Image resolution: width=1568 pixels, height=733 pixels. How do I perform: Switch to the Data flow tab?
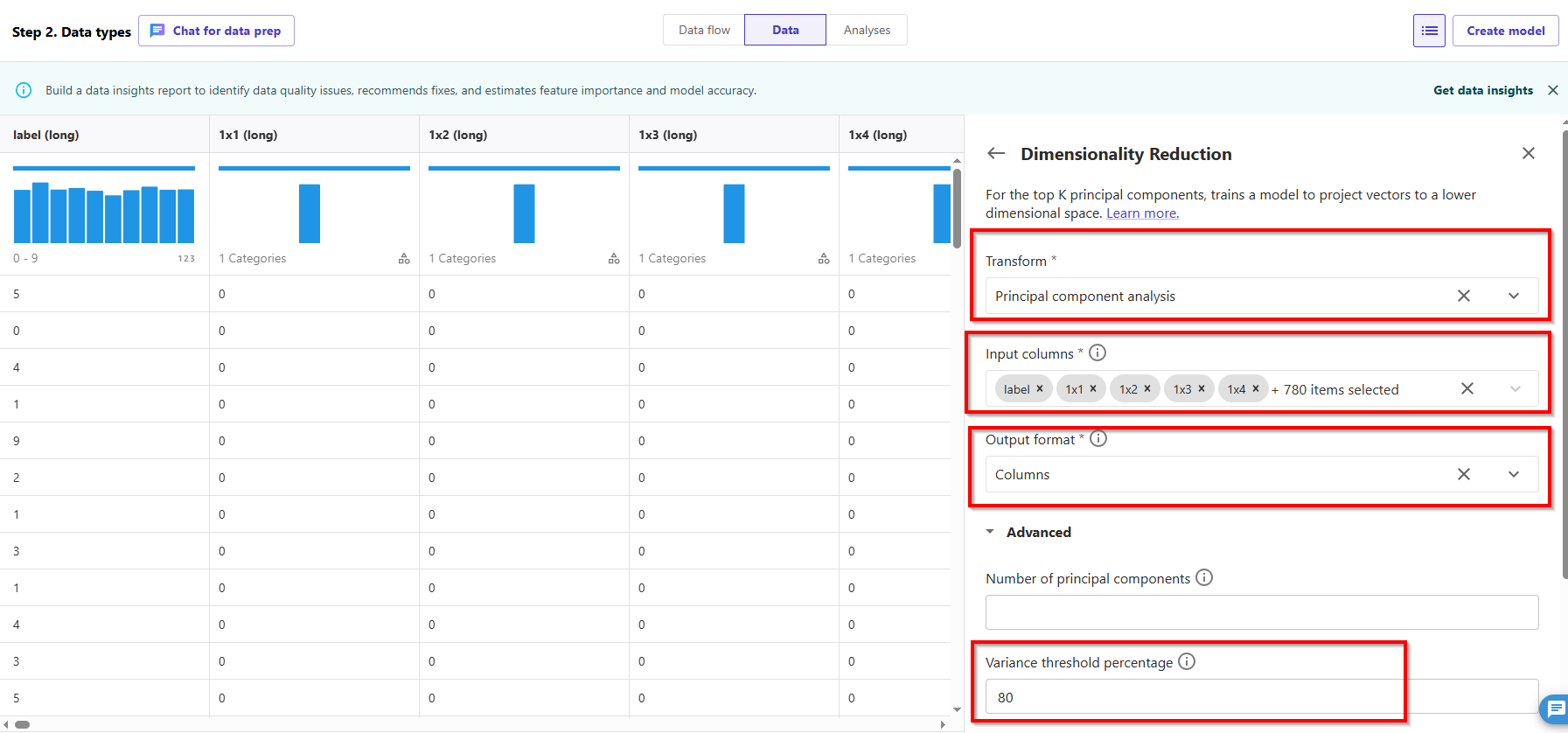(x=704, y=30)
